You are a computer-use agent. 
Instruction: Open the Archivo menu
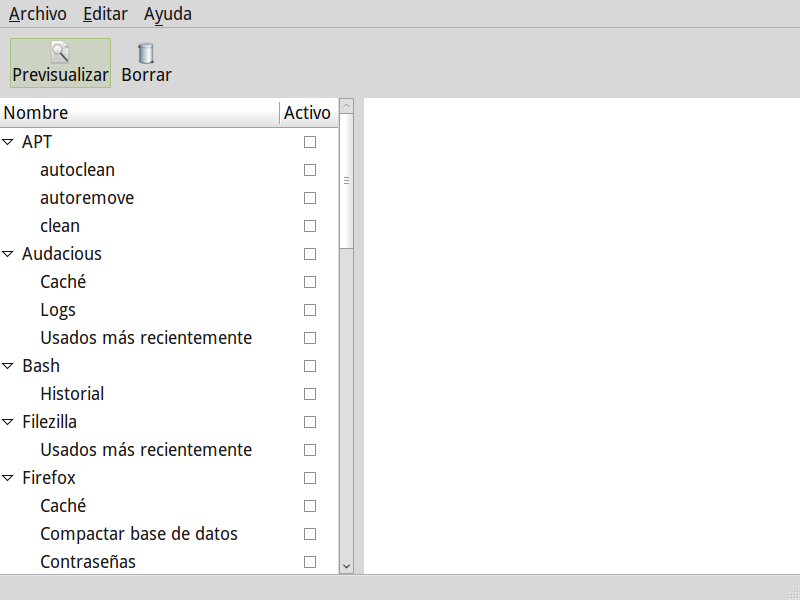pos(38,14)
